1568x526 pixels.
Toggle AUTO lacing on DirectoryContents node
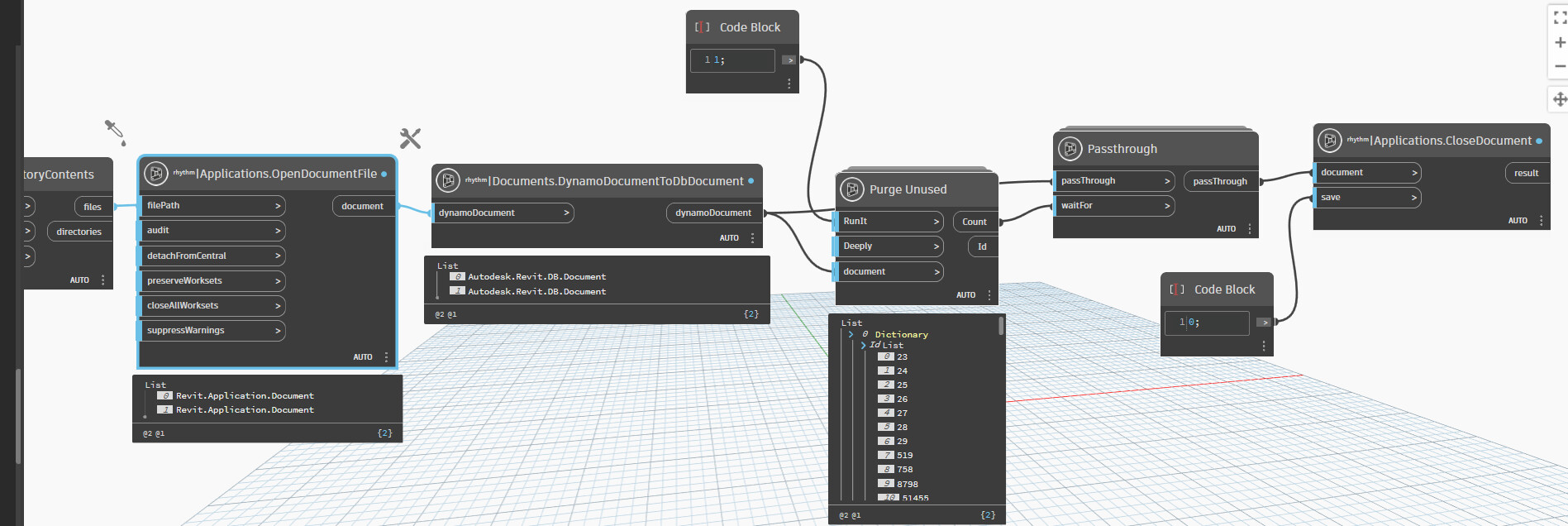(79, 280)
